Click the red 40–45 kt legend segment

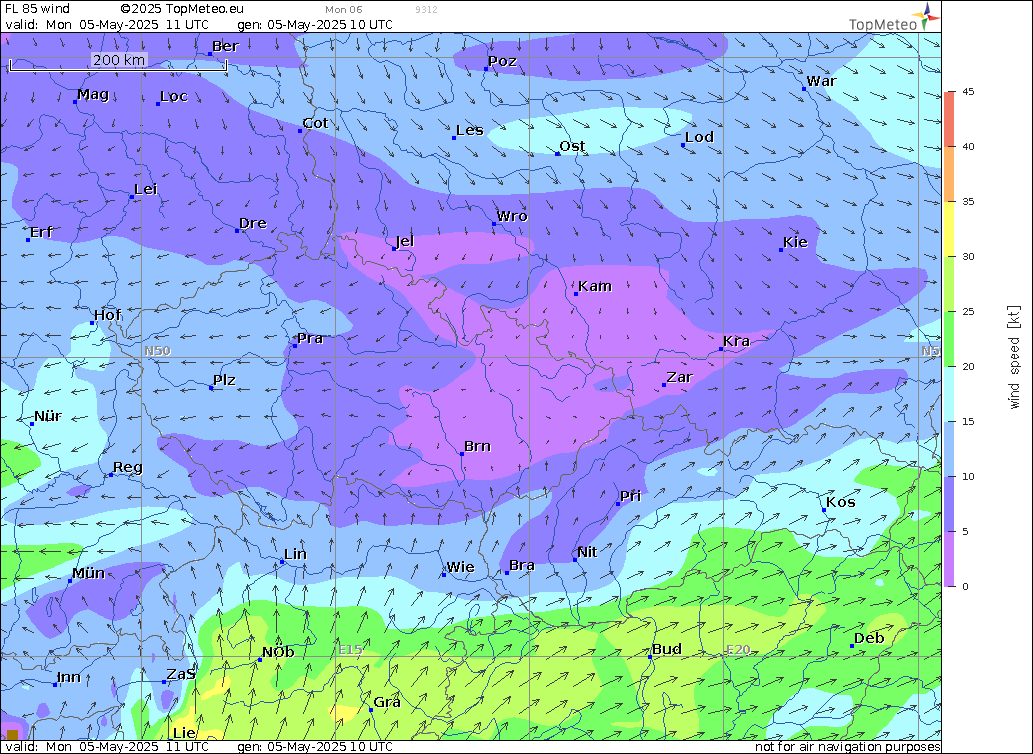tap(949, 119)
